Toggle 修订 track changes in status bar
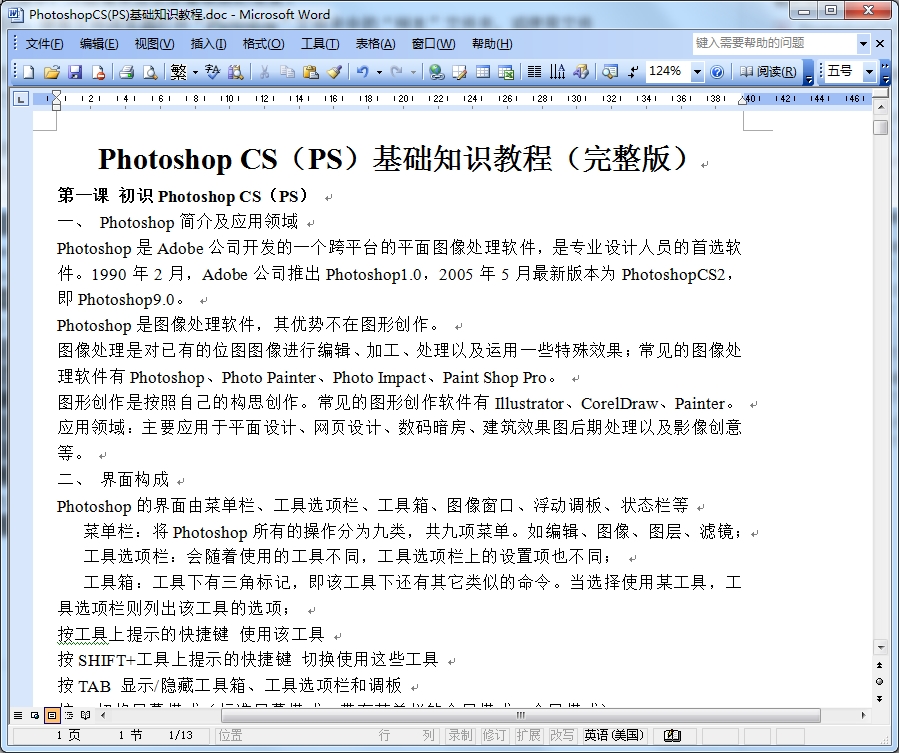The height and width of the screenshot is (753, 899). (494, 735)
